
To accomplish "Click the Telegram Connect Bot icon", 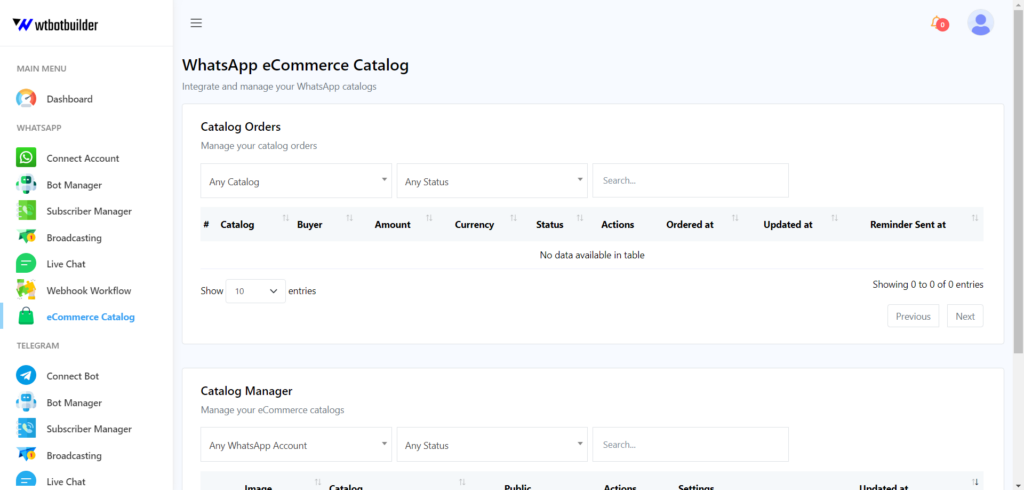I will [x=26, y=376].
